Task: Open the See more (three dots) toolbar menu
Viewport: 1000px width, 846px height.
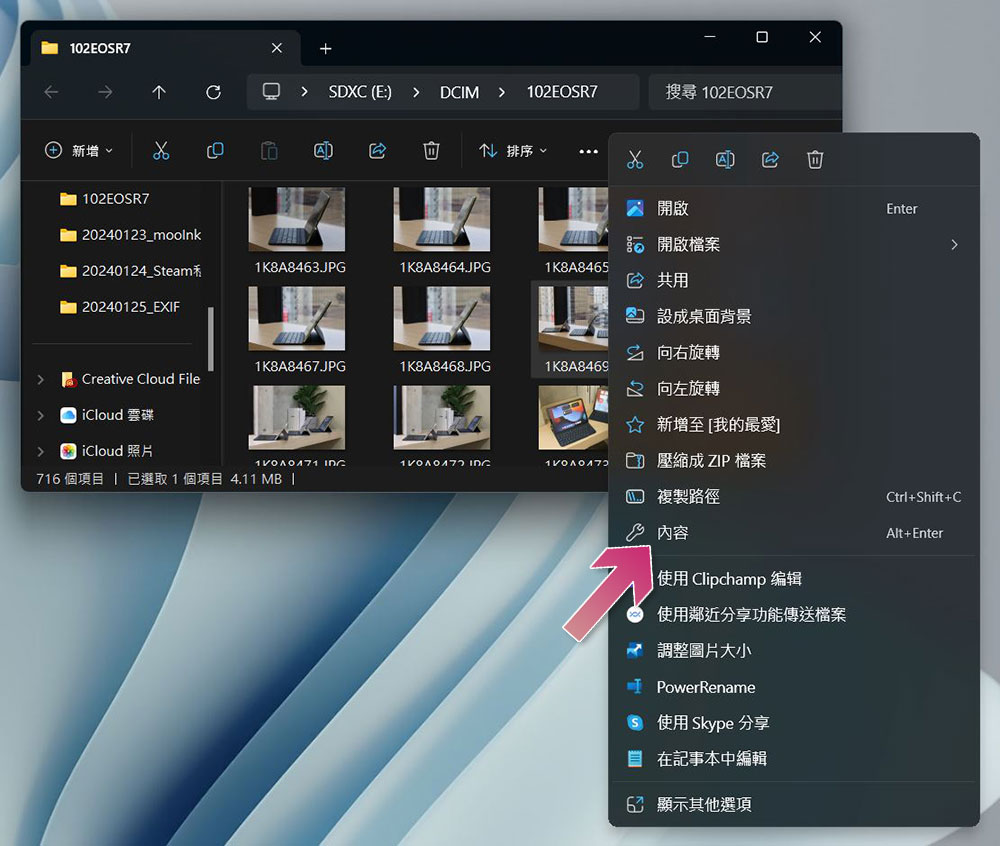Action: pyautogui.click(x=588, y=151)
